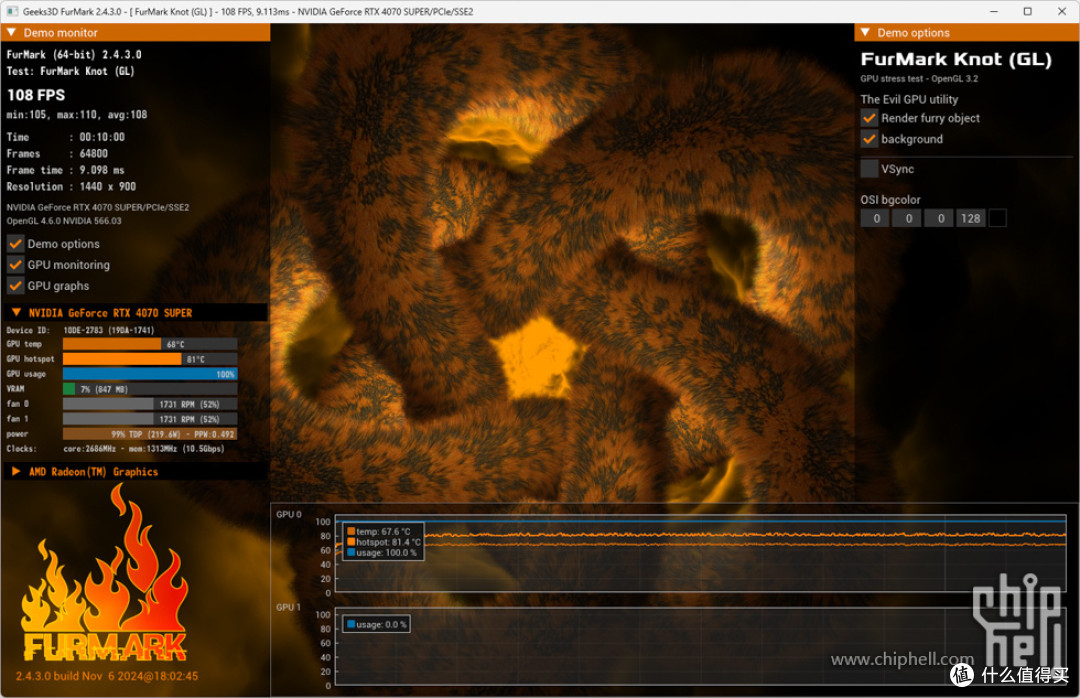The height and width of the screenshot is (698, 1080).
Task: Uncheck the Demo options checkbox
Action: coord(15,243)
